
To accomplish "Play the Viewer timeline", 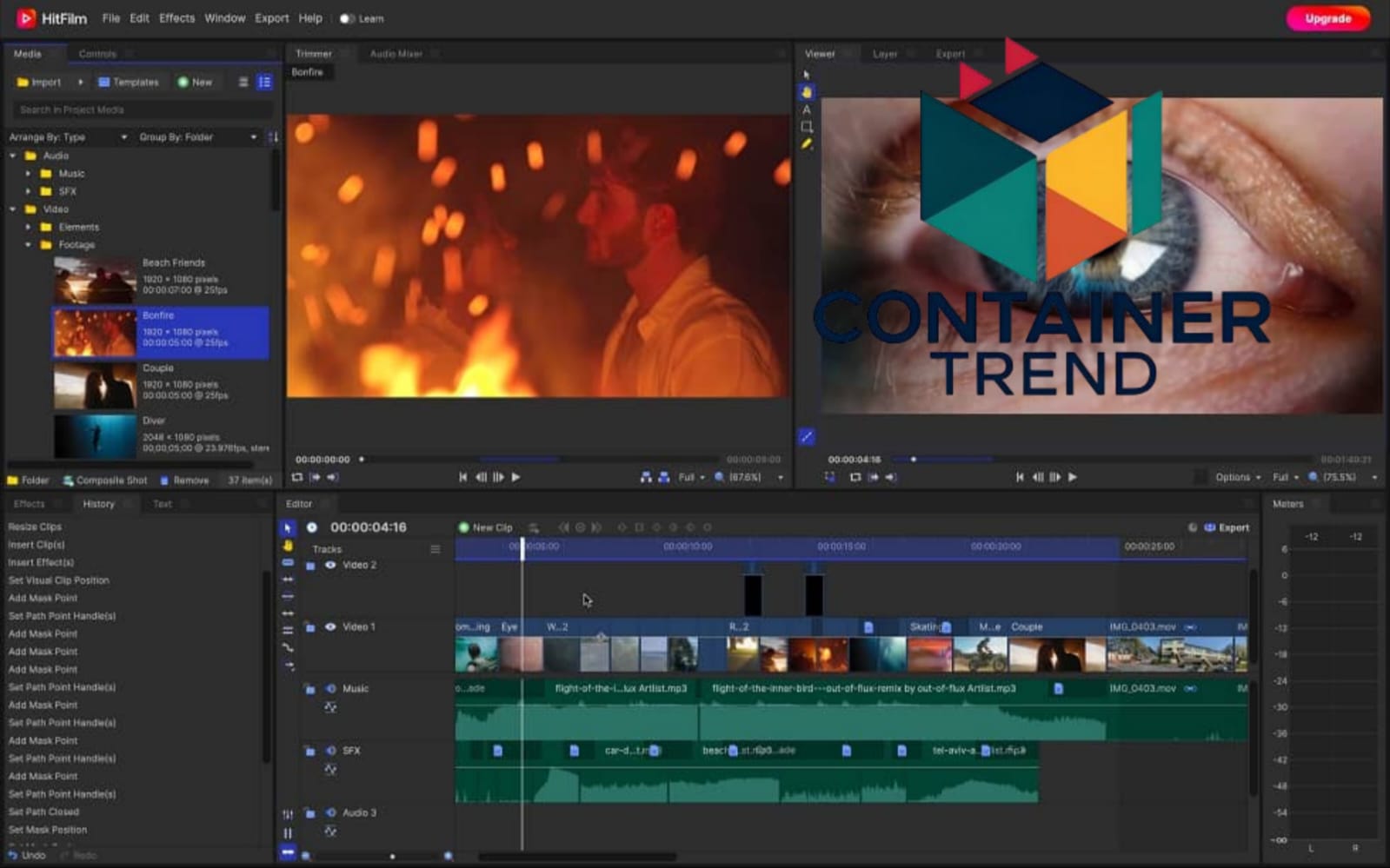I will (x=1073, y=477).
